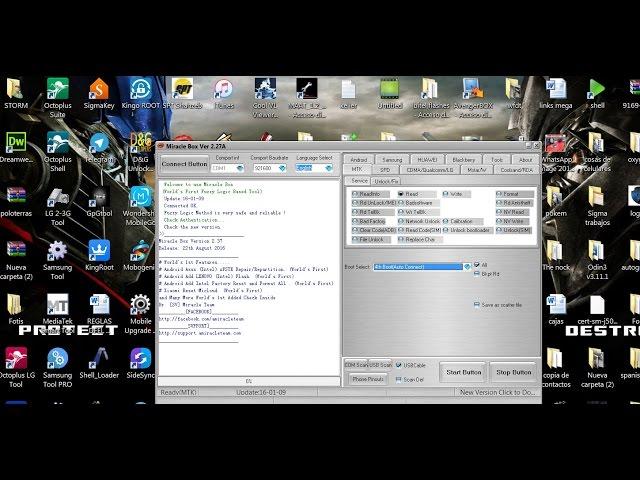
Task: Open the About tab
Action: pyautogui.click(x=525, y=160)
